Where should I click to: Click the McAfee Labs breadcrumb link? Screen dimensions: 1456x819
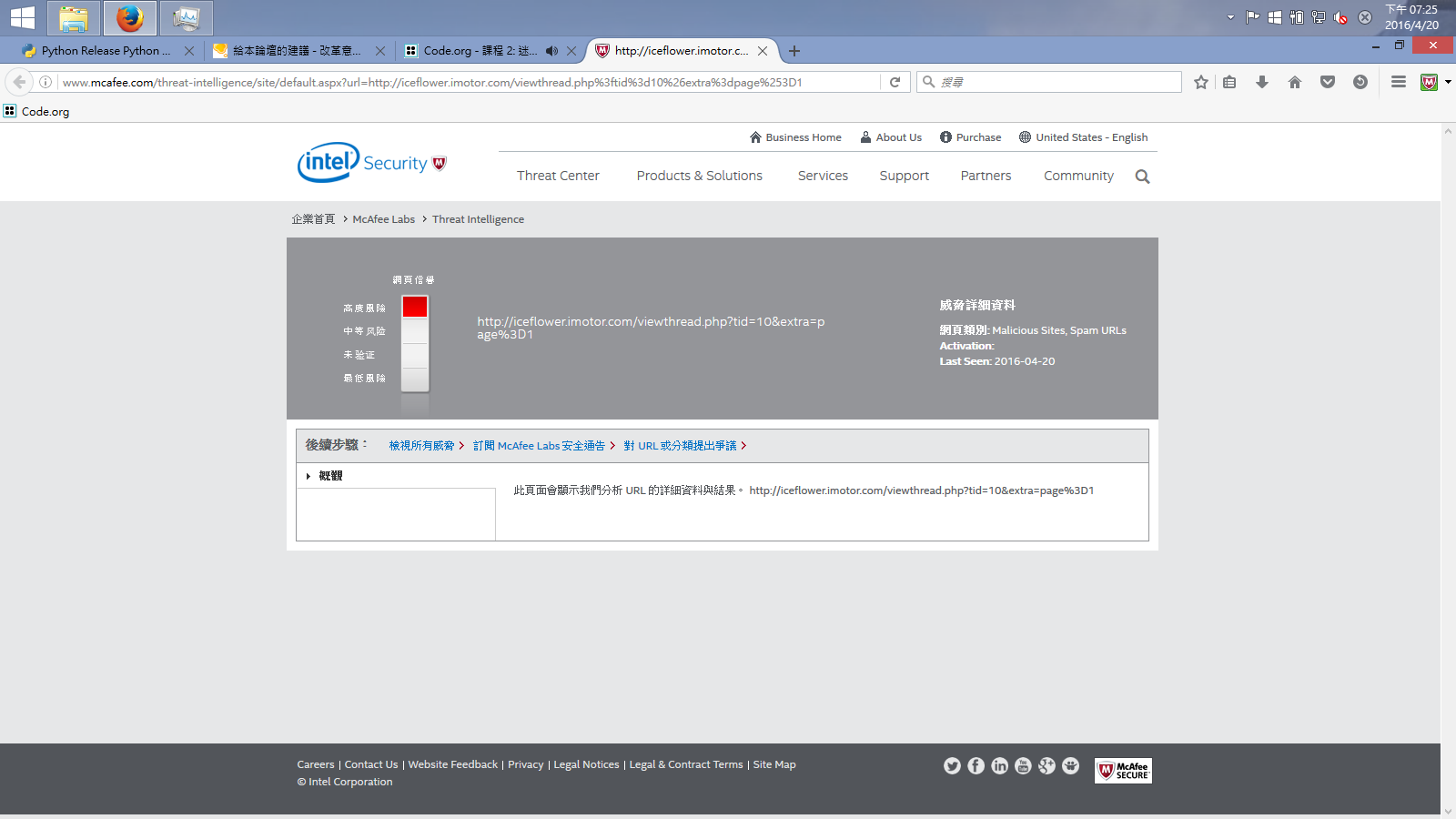pyautogui.click(x=383, y=219)
